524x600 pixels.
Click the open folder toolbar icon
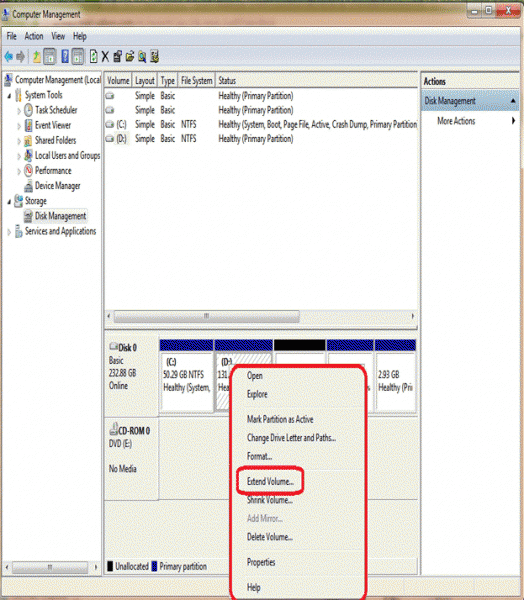130,57
